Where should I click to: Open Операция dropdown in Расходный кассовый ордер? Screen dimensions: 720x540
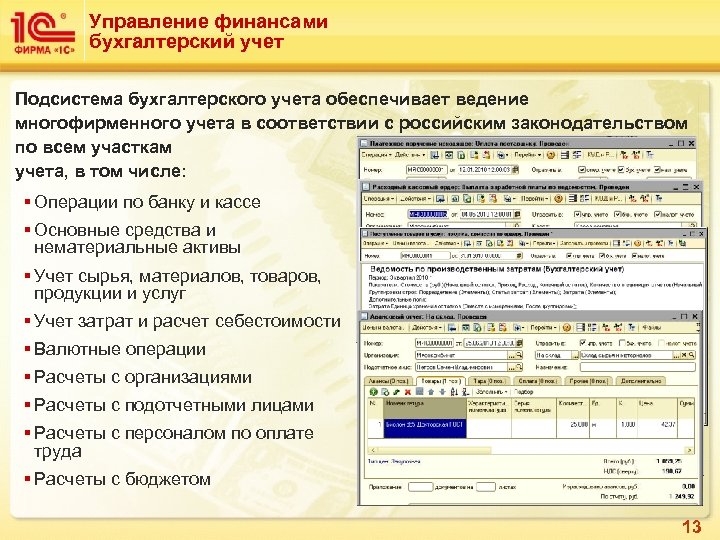[x=379, y=199]
